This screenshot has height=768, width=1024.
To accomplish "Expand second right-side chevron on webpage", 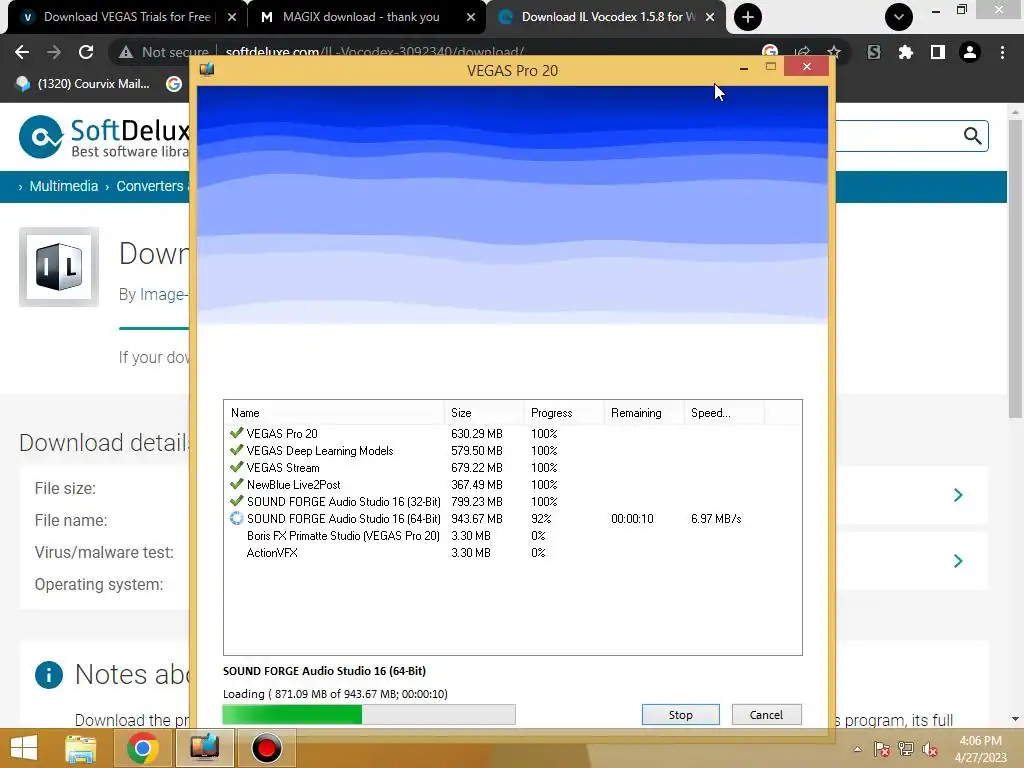I will coord(958,561).
